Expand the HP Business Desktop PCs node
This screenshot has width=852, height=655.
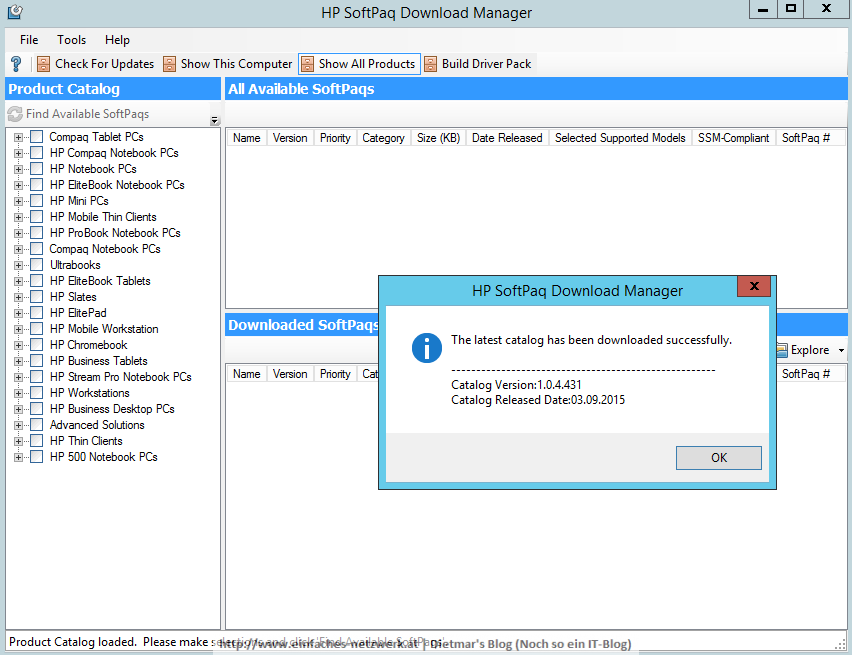18,409
